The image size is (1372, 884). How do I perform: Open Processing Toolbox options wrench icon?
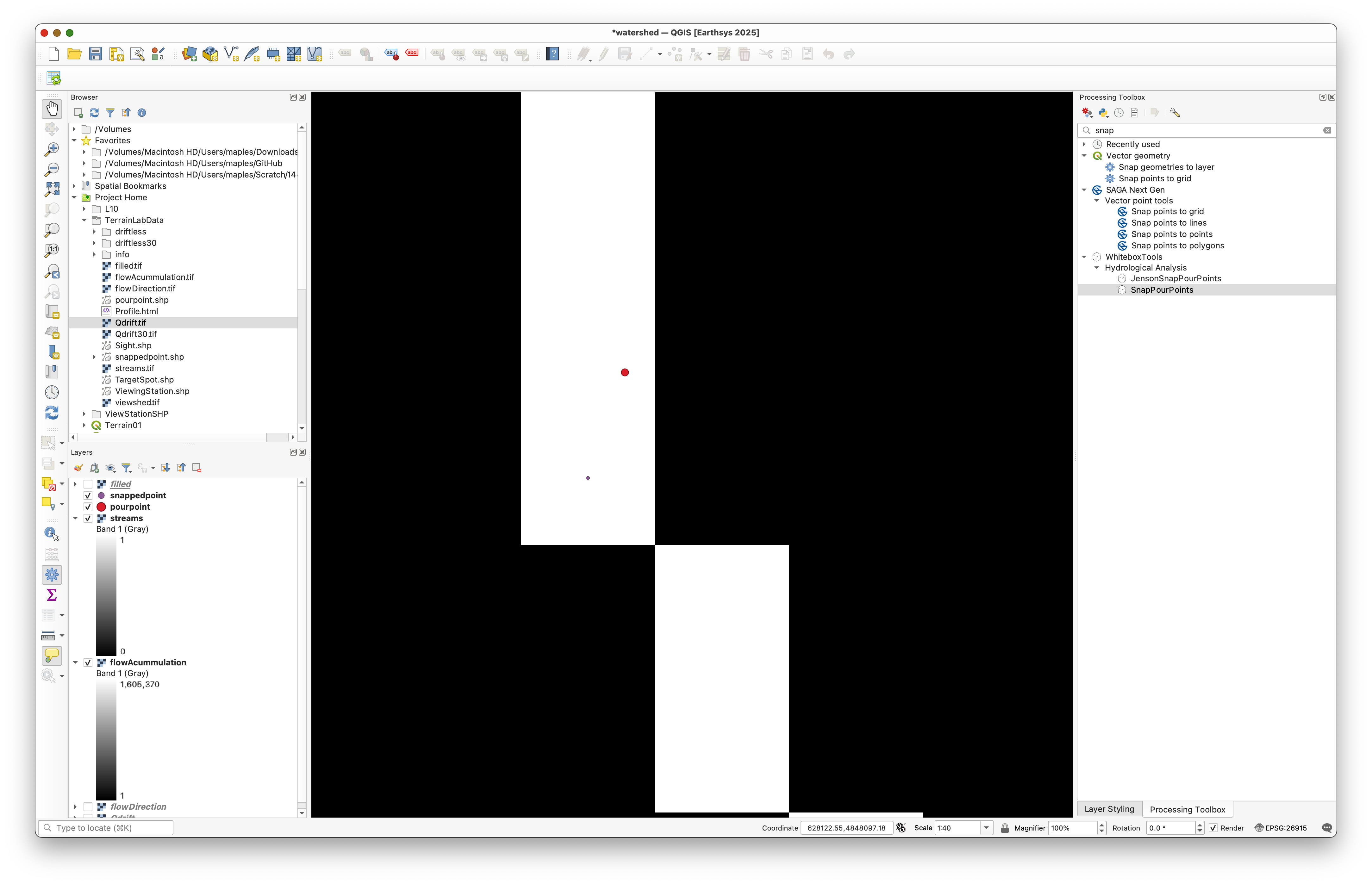coord(1175,113)
